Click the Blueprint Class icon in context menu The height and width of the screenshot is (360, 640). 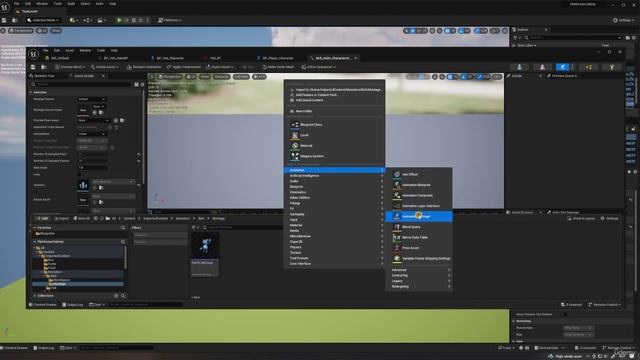[295, 124]
